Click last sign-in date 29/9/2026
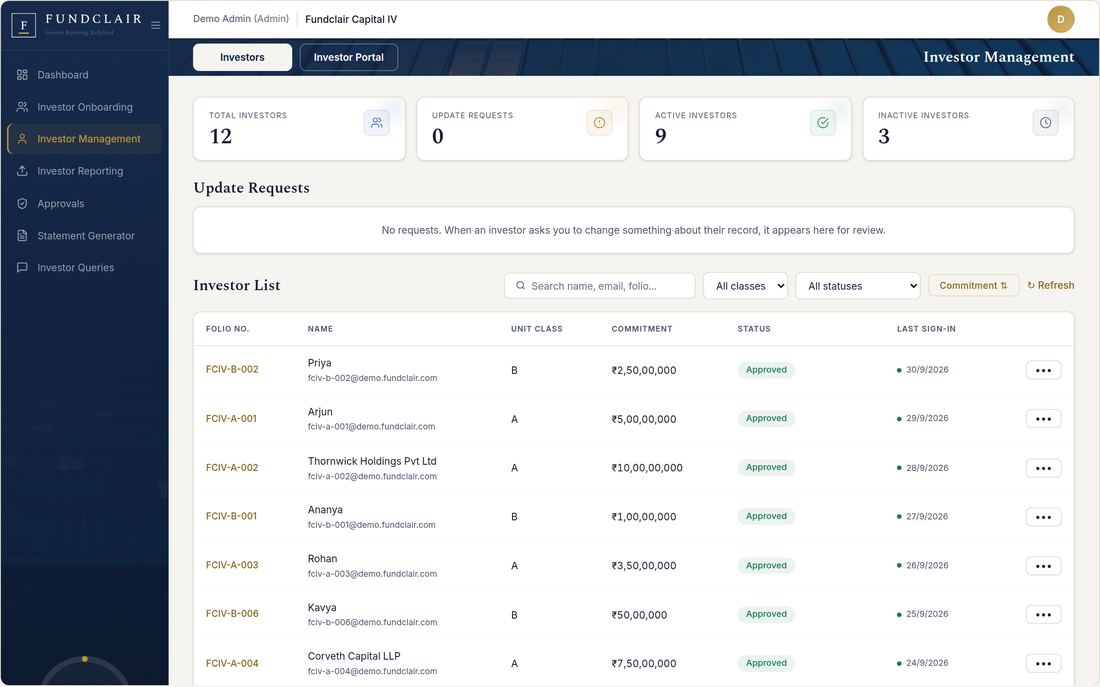This screenshot has height=687, width=1100. 927,418
